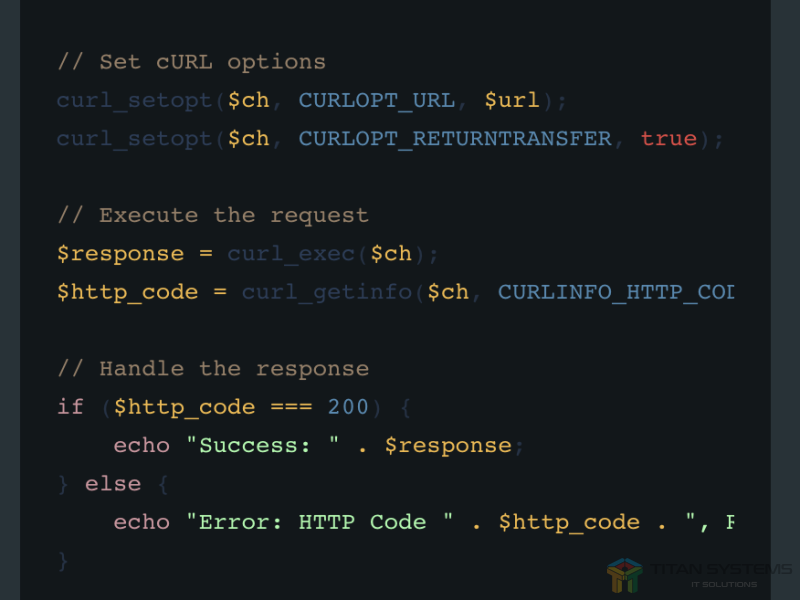Click the red "true" keyword
The image size is (800, 600).
pos(669,138)
